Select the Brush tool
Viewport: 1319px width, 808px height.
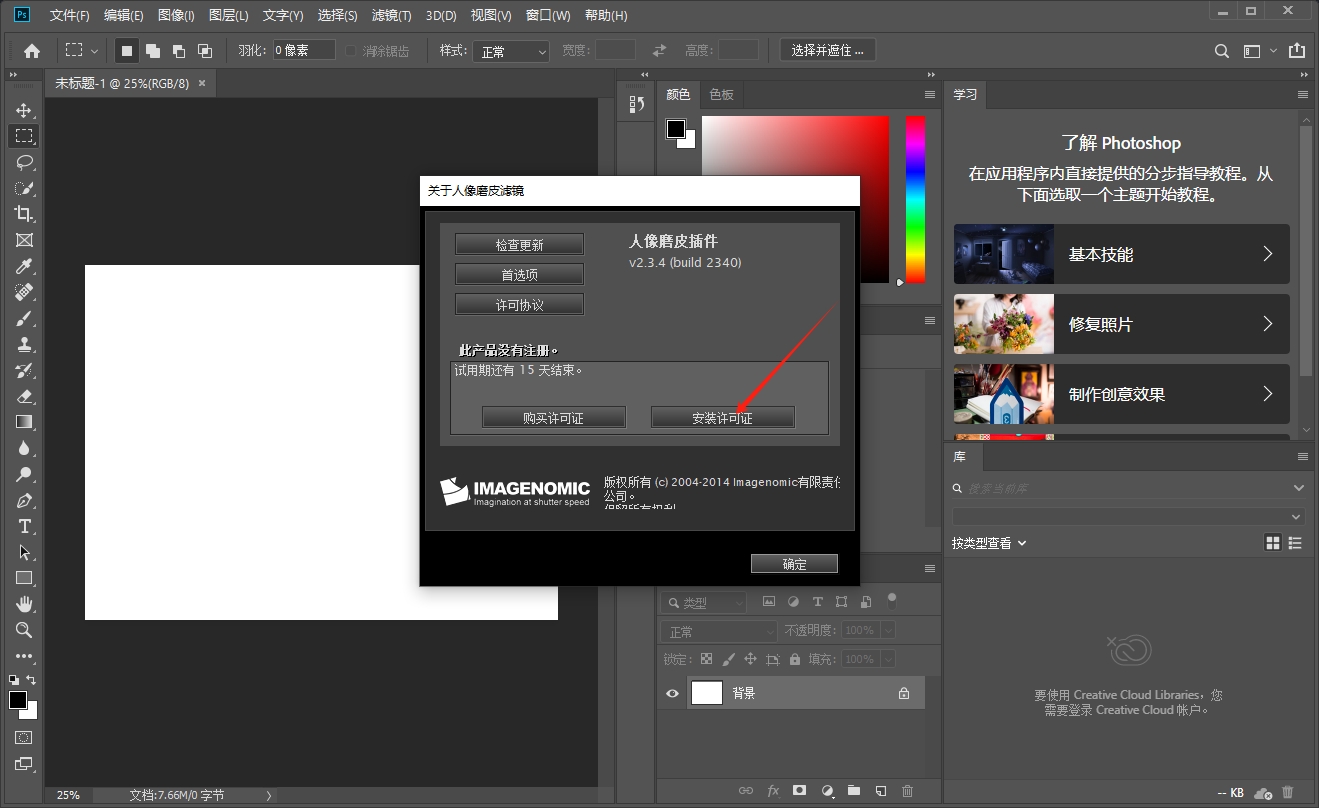[24, 318]
